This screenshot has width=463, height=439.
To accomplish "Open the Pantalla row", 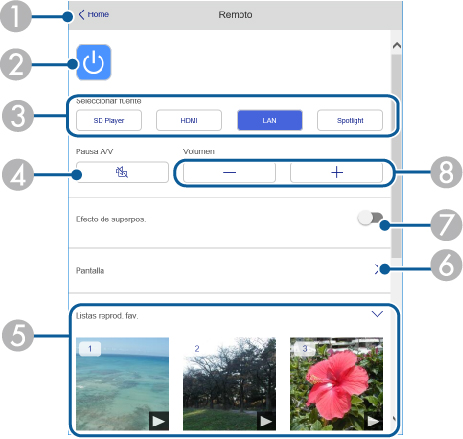I will coord(229,270).
